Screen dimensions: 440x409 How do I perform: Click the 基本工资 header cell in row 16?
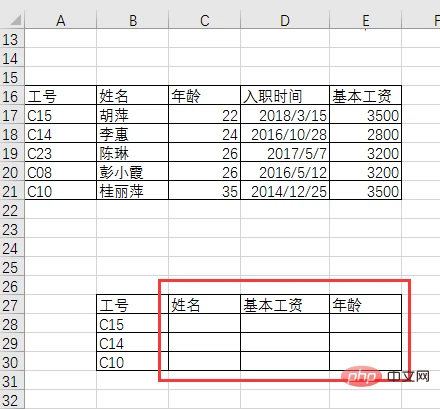(366, 96)
